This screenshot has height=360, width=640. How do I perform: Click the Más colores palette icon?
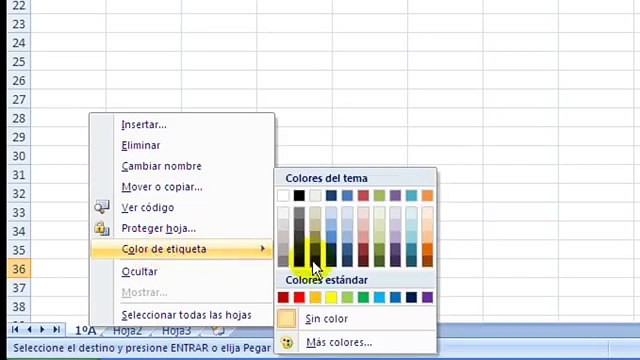click(x=287, y=342)
